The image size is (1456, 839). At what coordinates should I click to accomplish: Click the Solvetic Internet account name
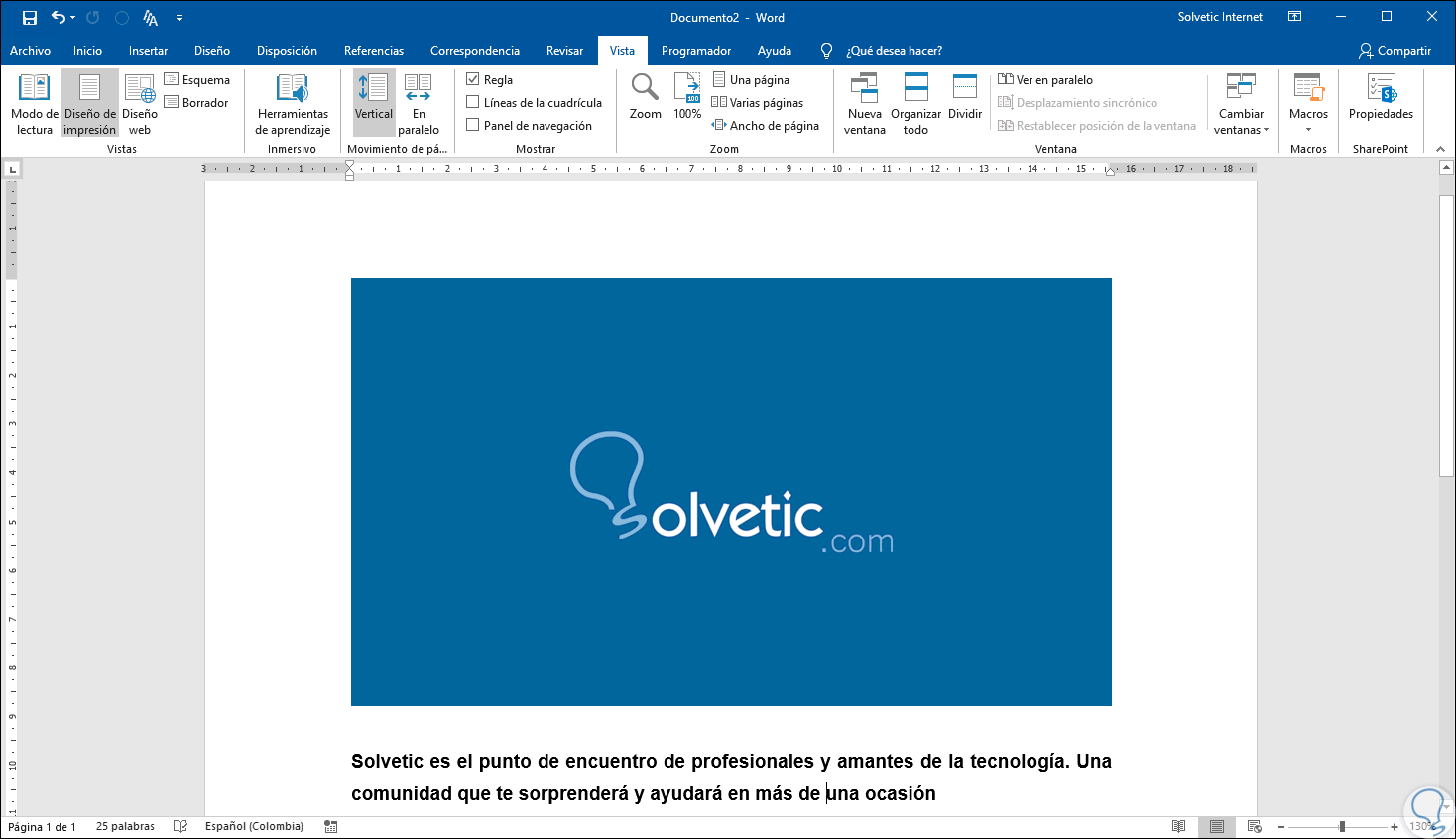pos(1220,17)
